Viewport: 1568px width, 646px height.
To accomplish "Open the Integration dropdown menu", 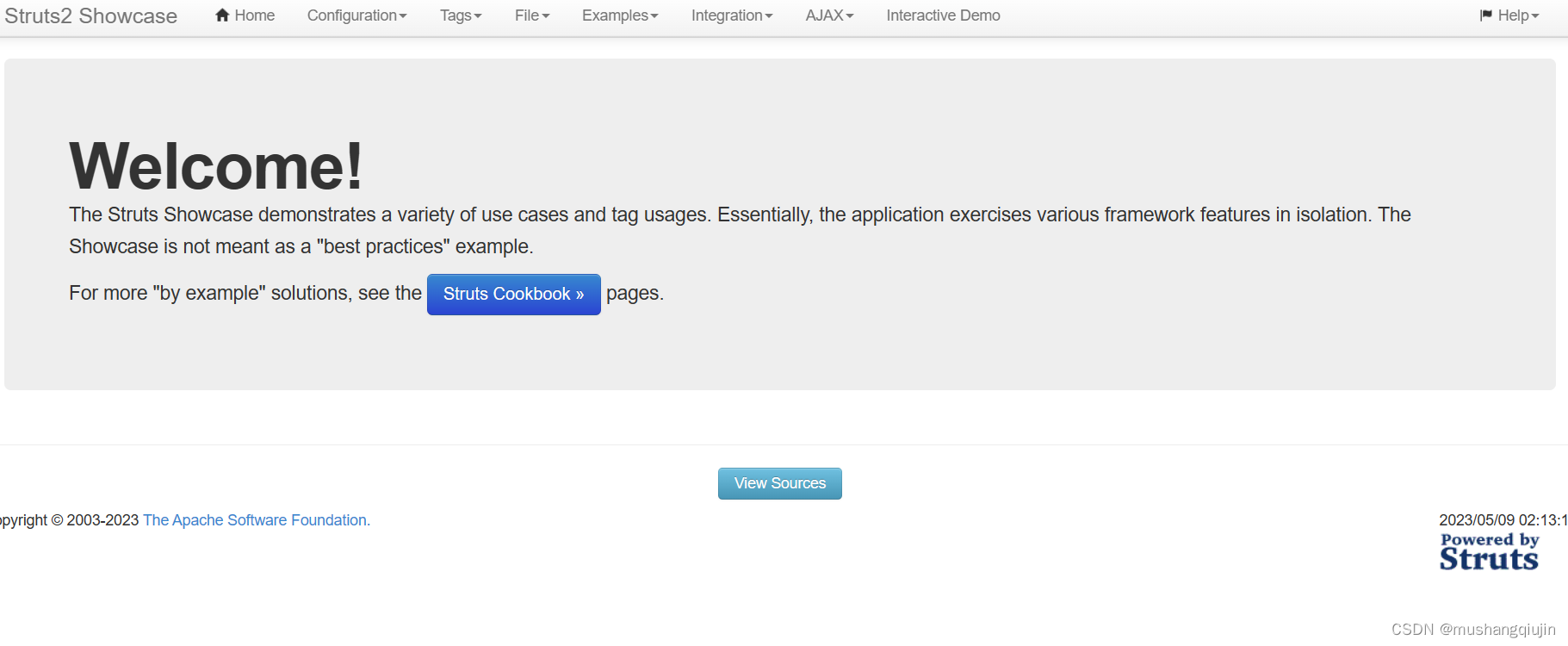I will tap(732, 16).
